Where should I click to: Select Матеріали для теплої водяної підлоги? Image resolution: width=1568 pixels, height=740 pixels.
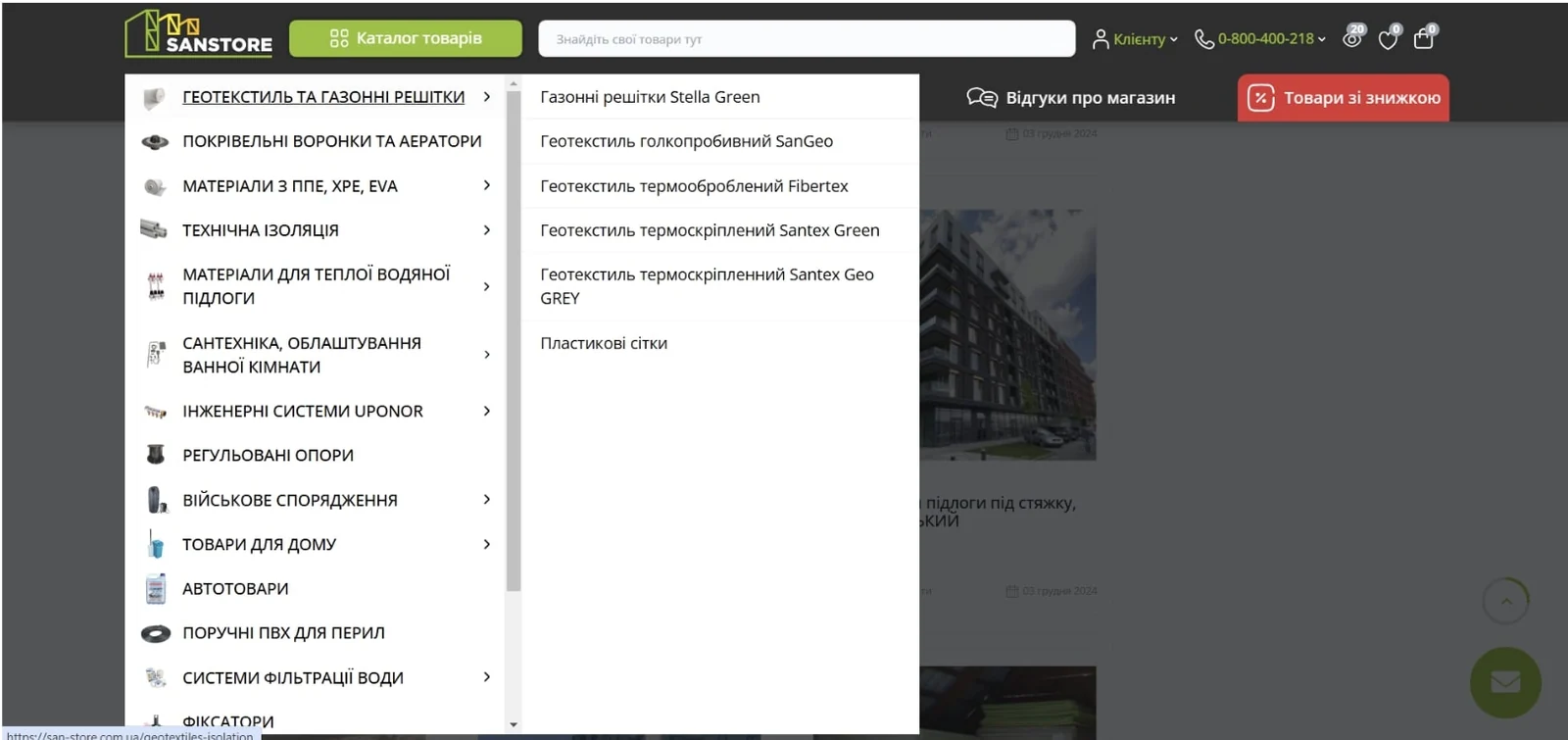tap(317, 286)
